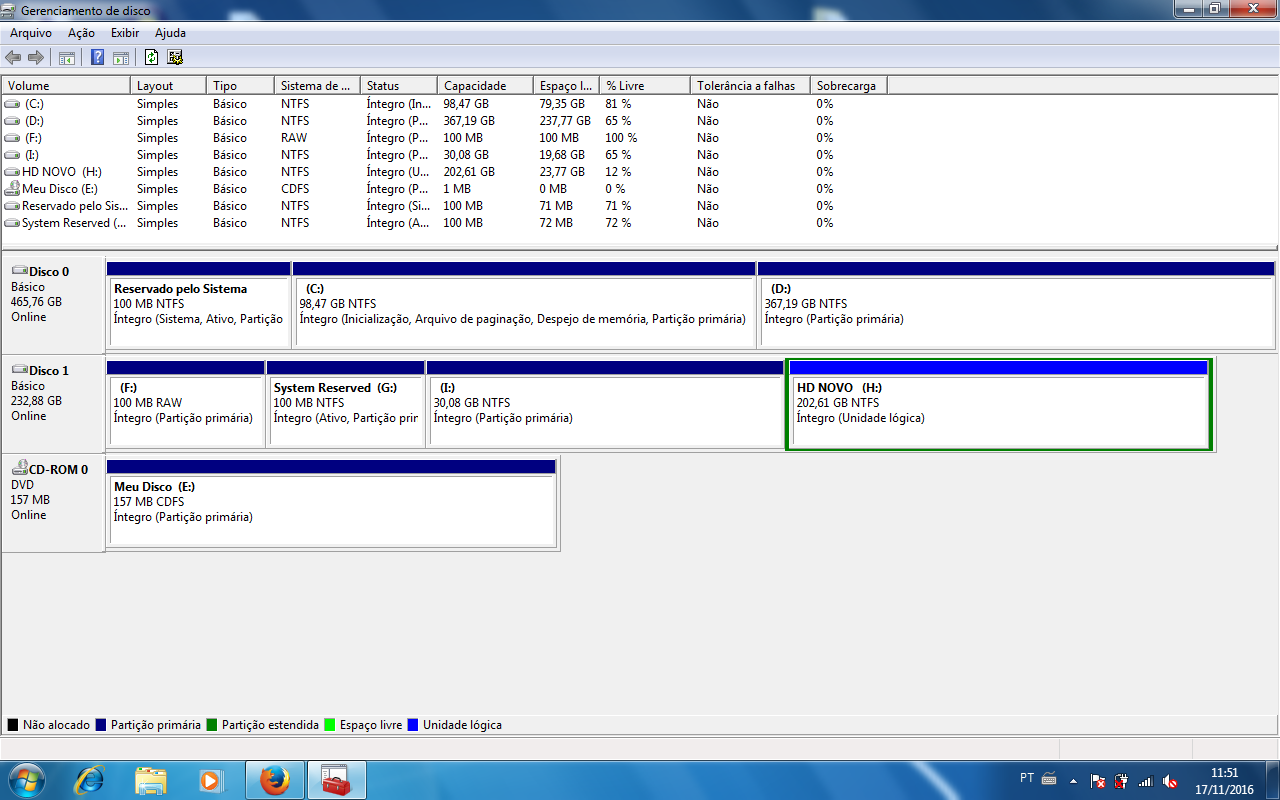
Task: Open the Arquivo menu
Action: pos(30,33)
